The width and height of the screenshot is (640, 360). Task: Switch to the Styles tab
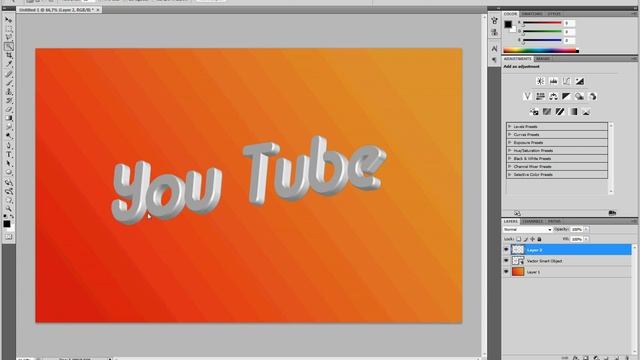554,14
